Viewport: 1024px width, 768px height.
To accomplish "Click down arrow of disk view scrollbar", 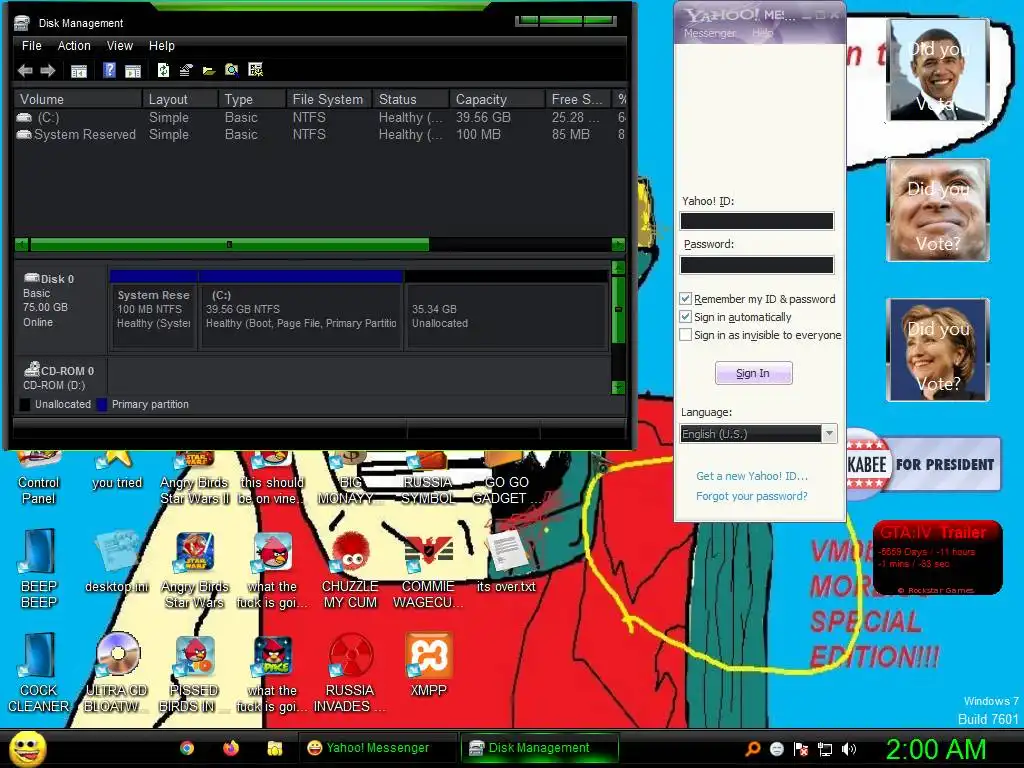I will [618, 387].
